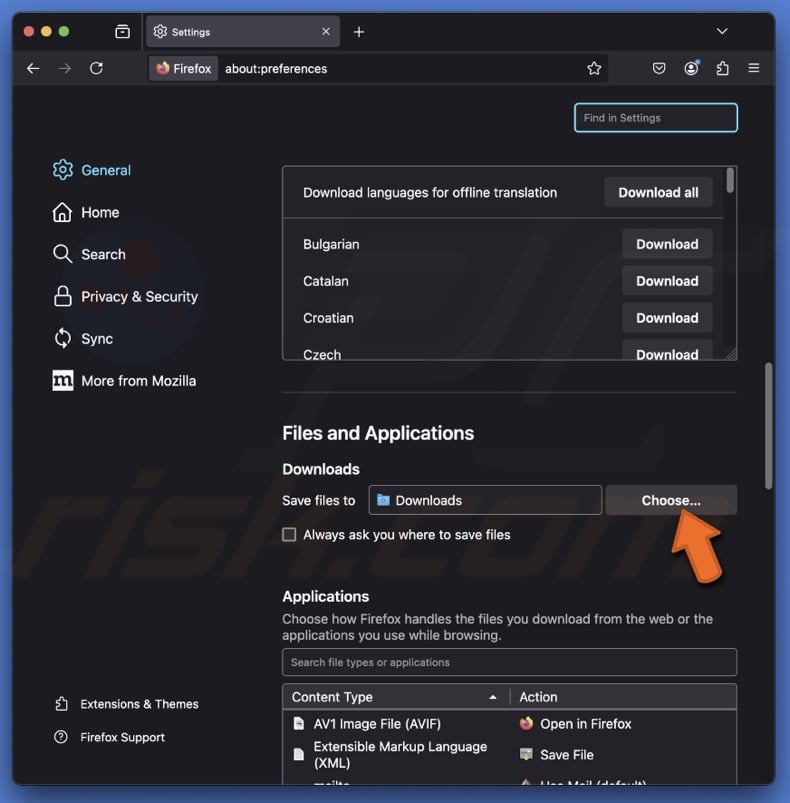
Task: Select the Extensible Markup Language (XML) row
Action: coord(509,754)
